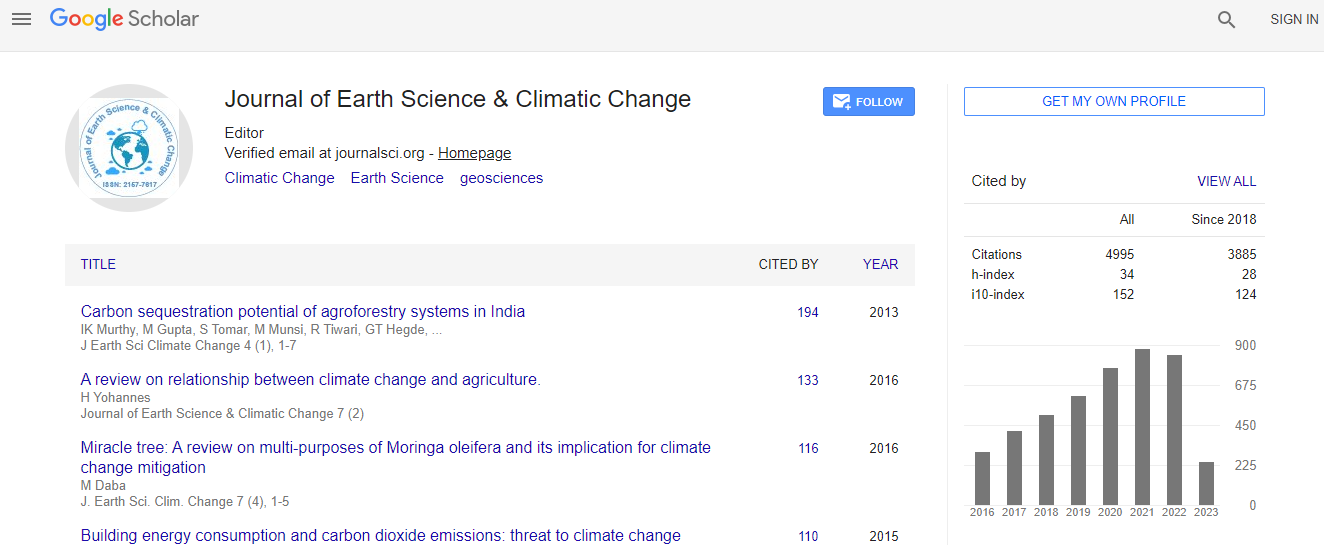Open the Moringa oleifera Miracle tree article
Screen dimensions: 1324x545
pos(395,447)
